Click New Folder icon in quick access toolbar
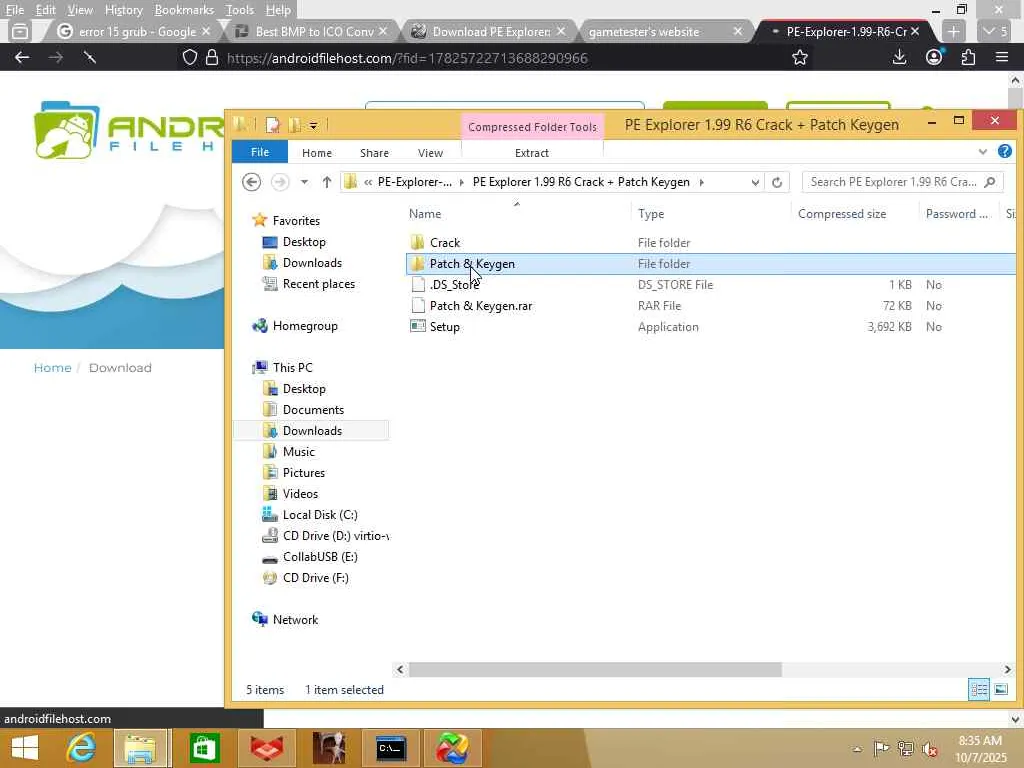 (x=295, y=125)
